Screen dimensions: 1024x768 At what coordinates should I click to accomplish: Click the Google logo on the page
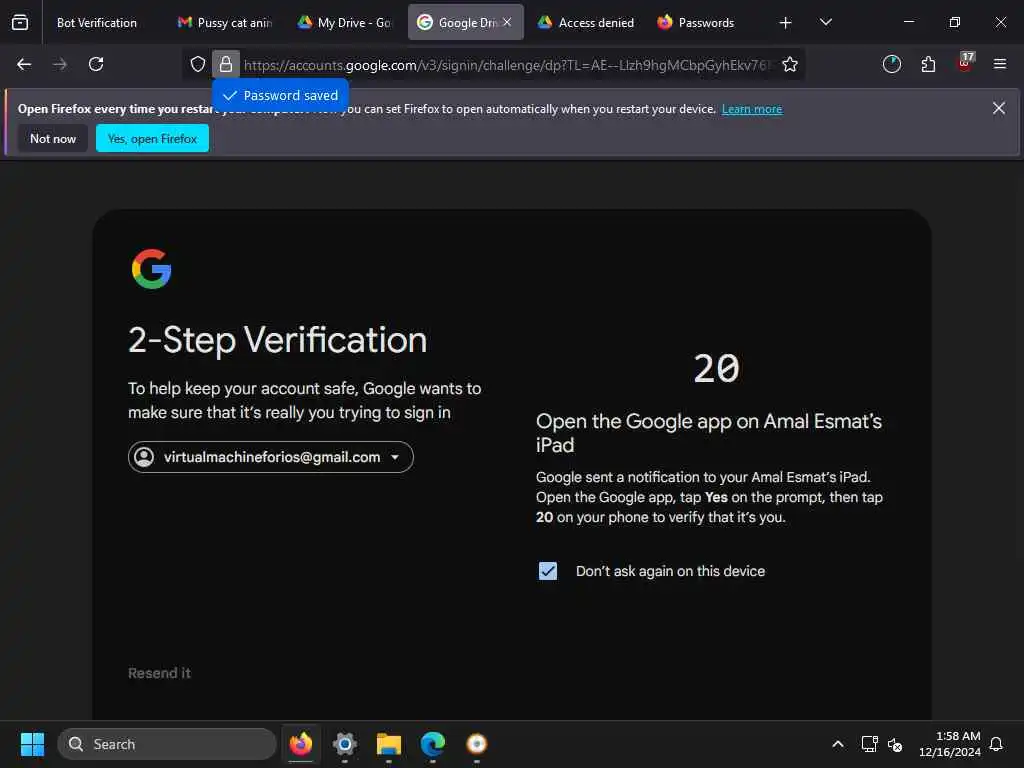152,268
